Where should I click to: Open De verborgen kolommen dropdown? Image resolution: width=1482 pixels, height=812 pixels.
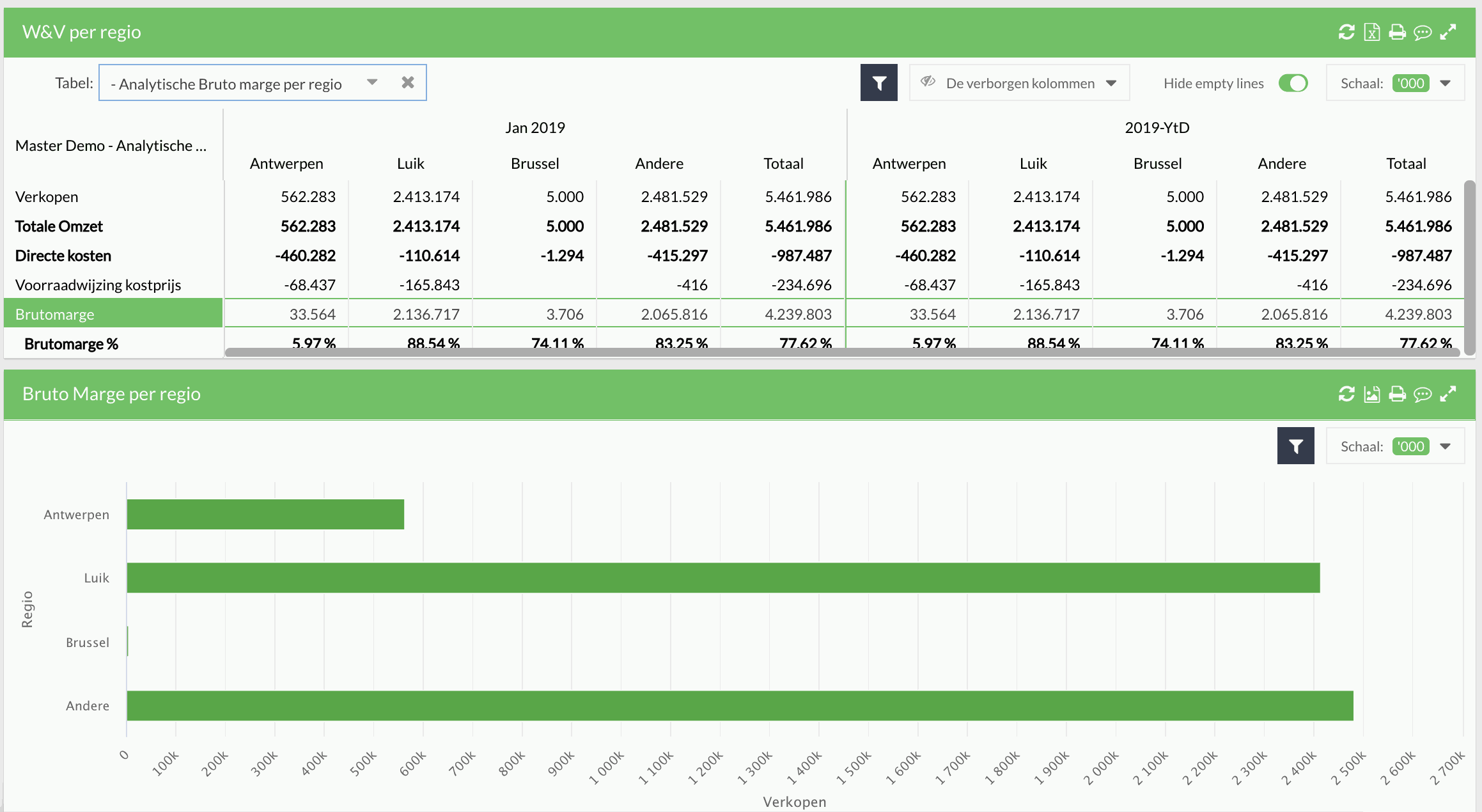[x=1111, y=82]
